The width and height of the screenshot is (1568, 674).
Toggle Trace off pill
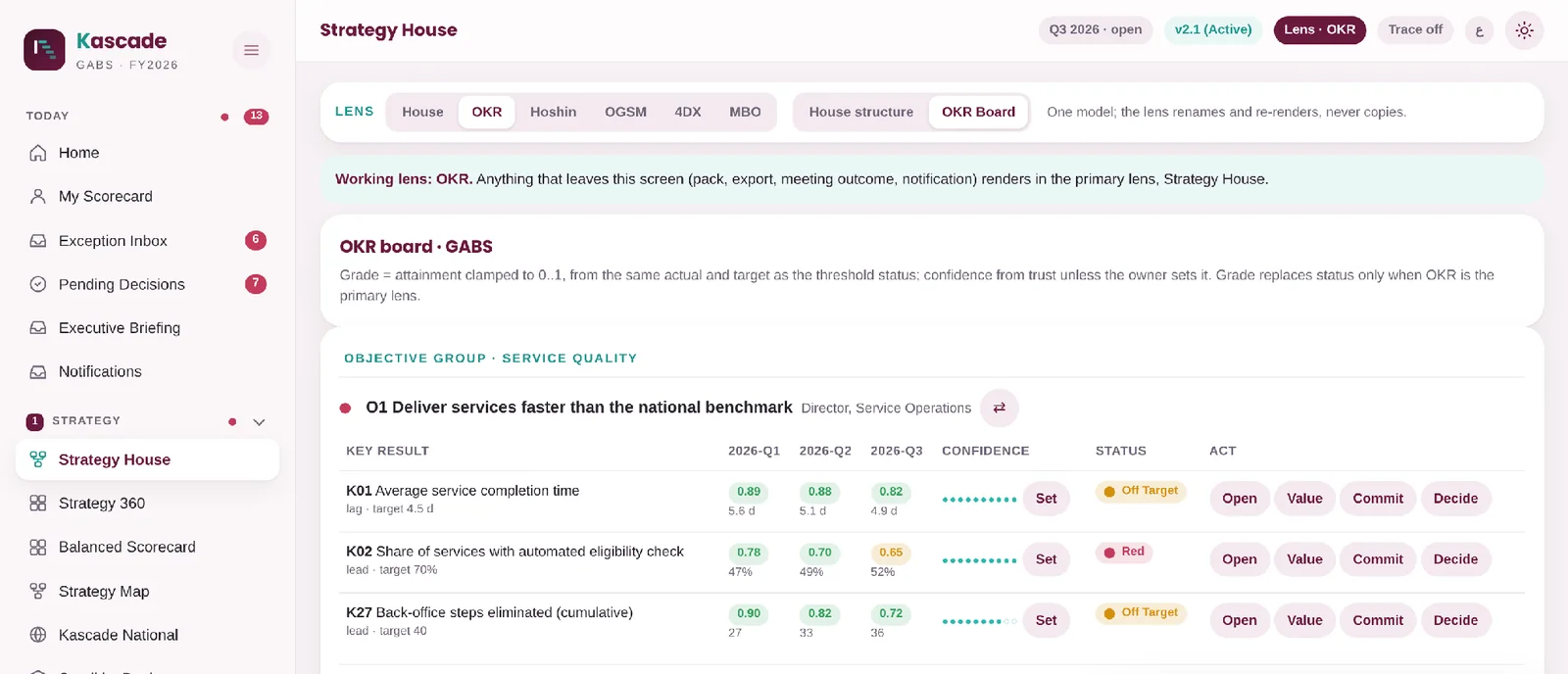coord(1415,30)
